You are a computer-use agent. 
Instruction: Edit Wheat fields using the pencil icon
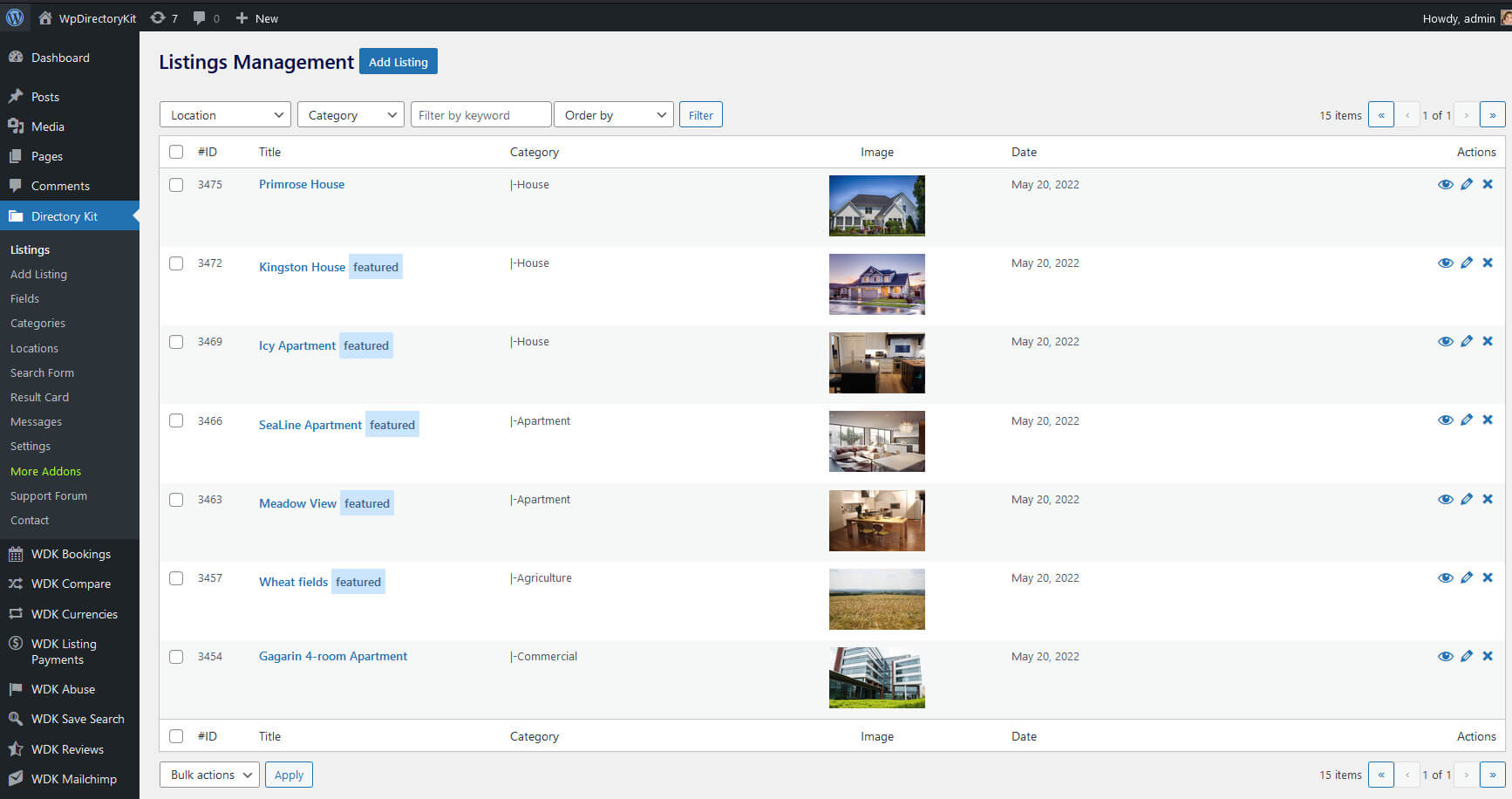click(x=1467, y=577)
